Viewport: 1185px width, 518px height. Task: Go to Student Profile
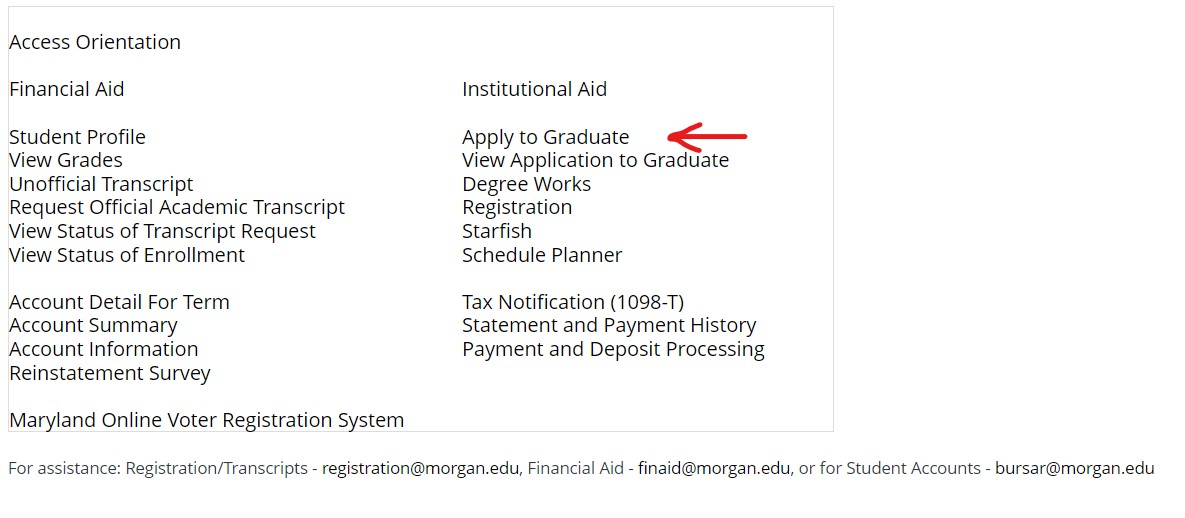[x=77, y=137]
